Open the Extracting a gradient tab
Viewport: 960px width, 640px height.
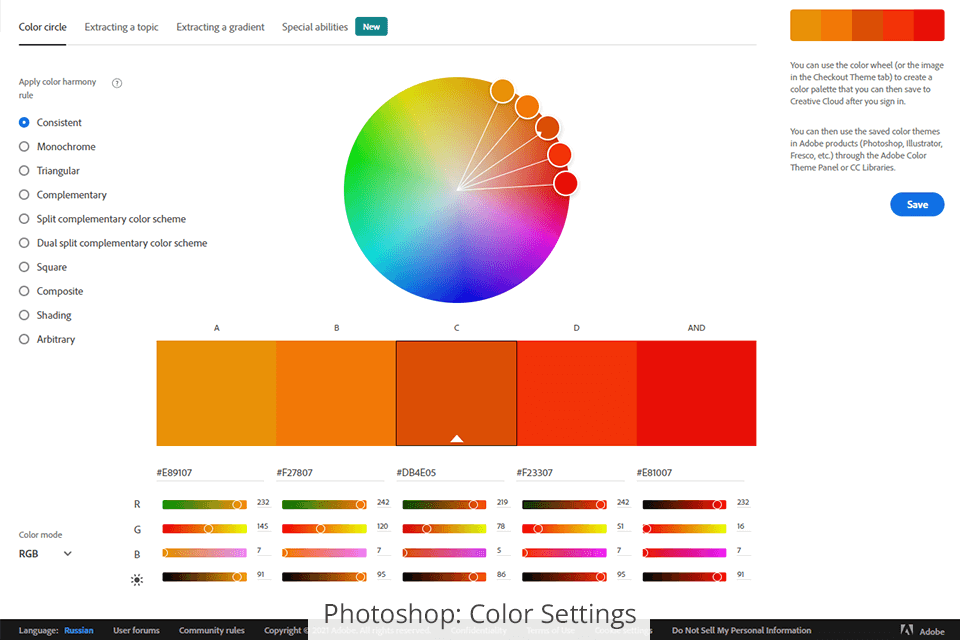(x=220, y=27)
